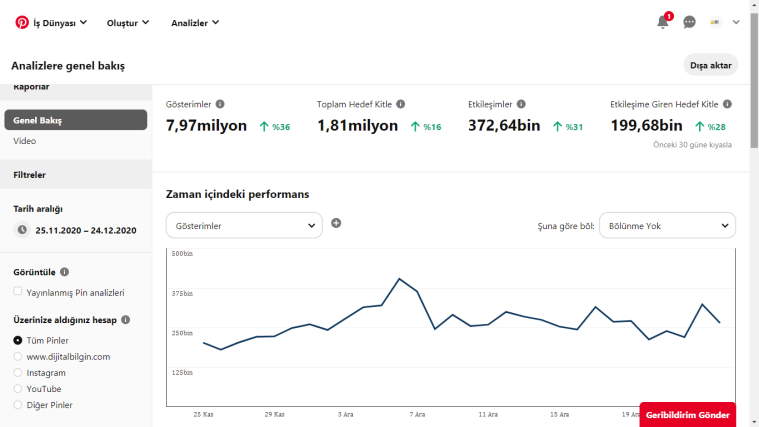Select the www.dijitalbilgin.com radio option
Image resolution: width=759 pixels, height=427 pixels.
[x=18, y=356]
